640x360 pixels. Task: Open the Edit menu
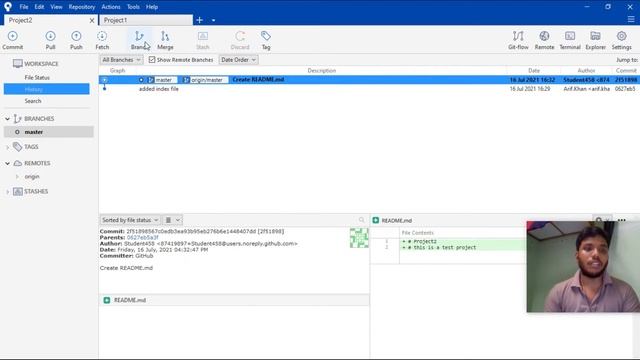click(x=39, y=7)
